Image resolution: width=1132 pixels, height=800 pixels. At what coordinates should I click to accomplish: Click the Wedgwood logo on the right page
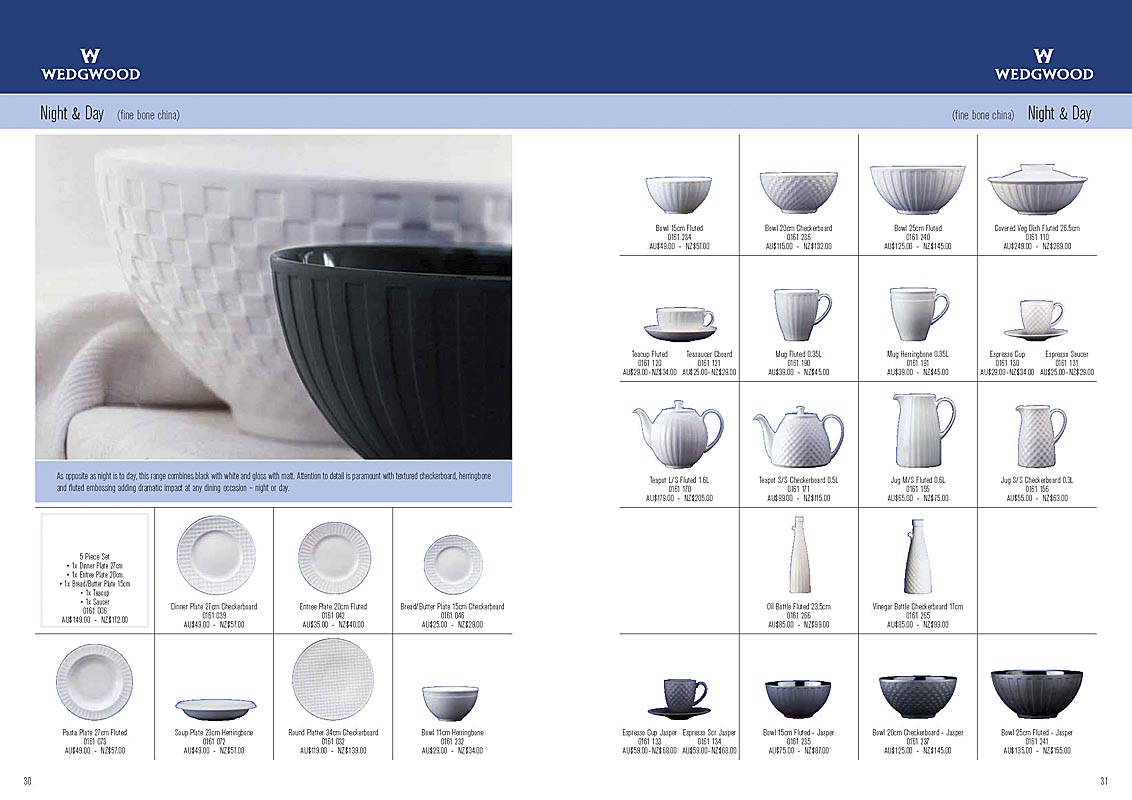coord(1043,64)
